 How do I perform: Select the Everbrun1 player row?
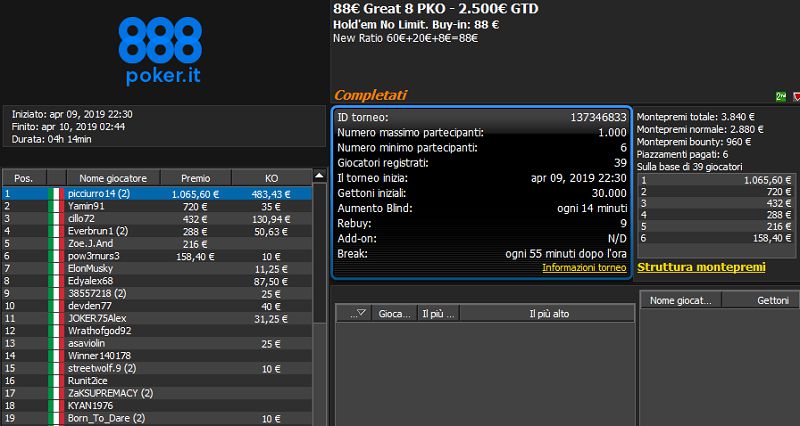tap(160, 230)
